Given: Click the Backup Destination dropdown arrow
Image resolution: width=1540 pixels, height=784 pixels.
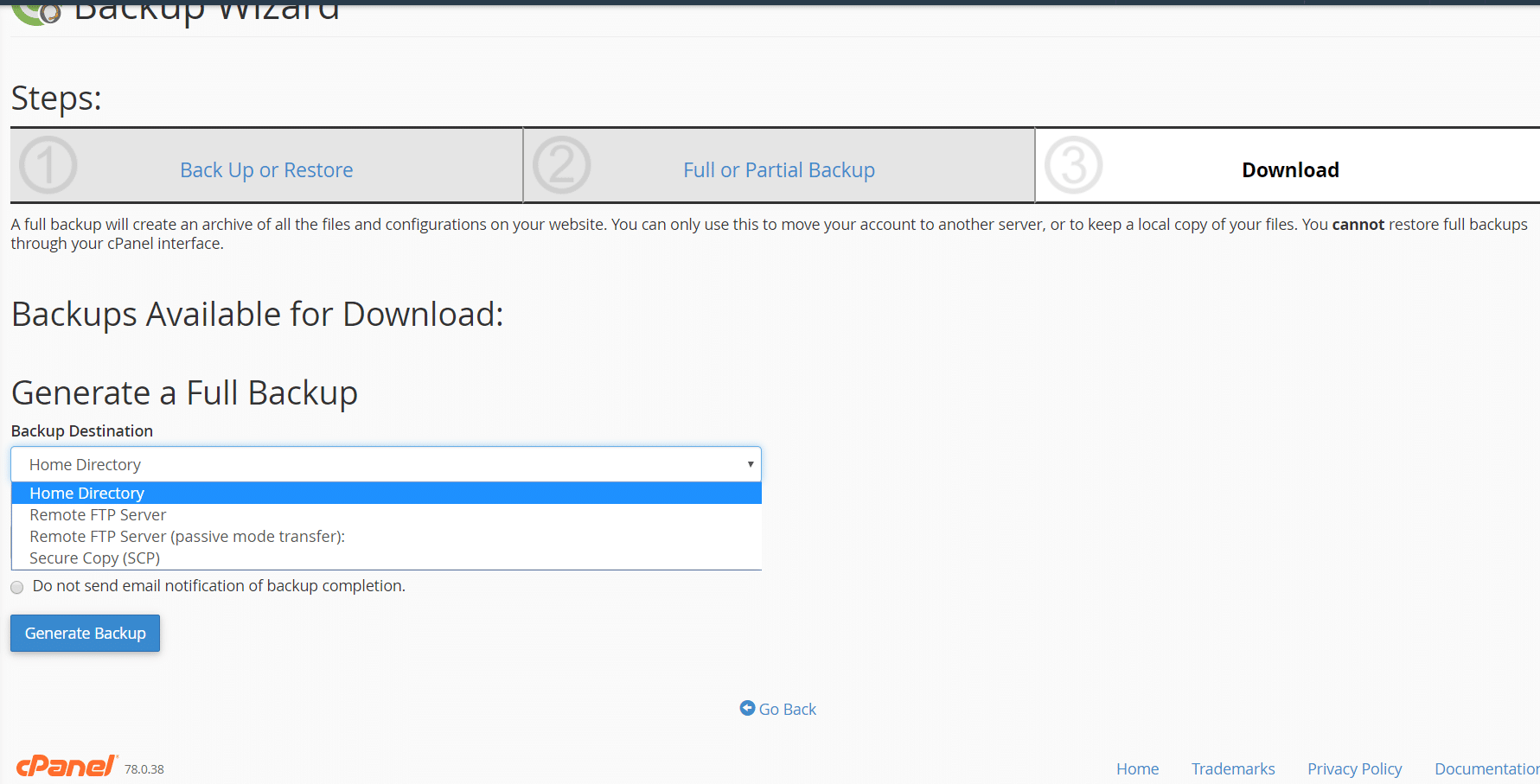Looking at the screenshot, I should 750,464.
